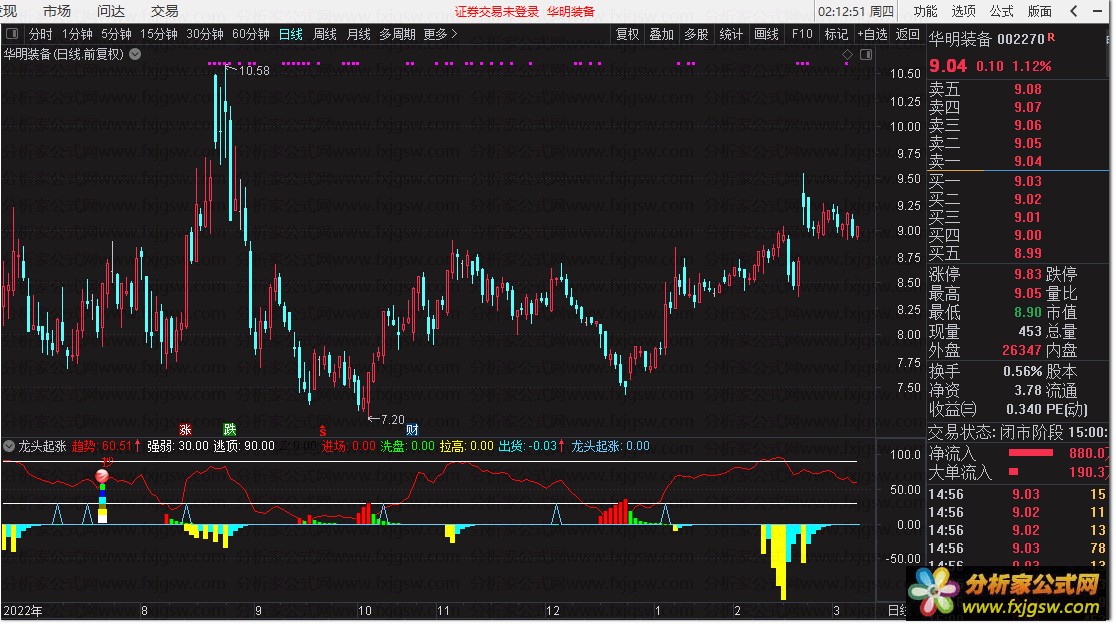The image size is (1116, 624).
Task: Open the 选项 menu
Action: tap(964, 11)
